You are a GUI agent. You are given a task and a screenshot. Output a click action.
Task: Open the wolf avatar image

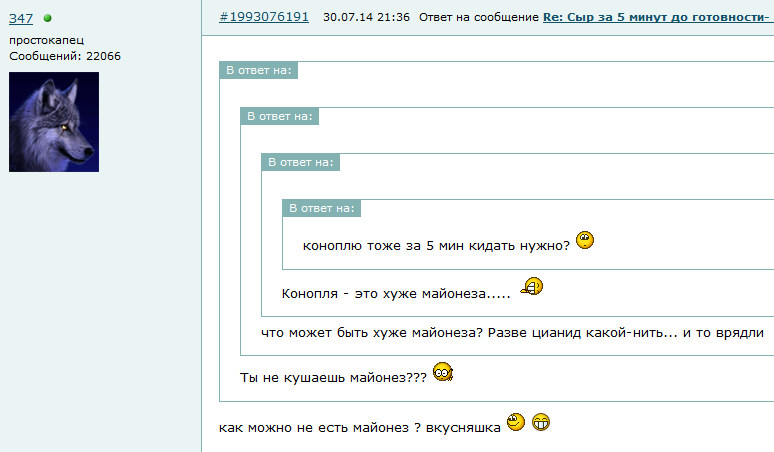[x=54, y=122]
